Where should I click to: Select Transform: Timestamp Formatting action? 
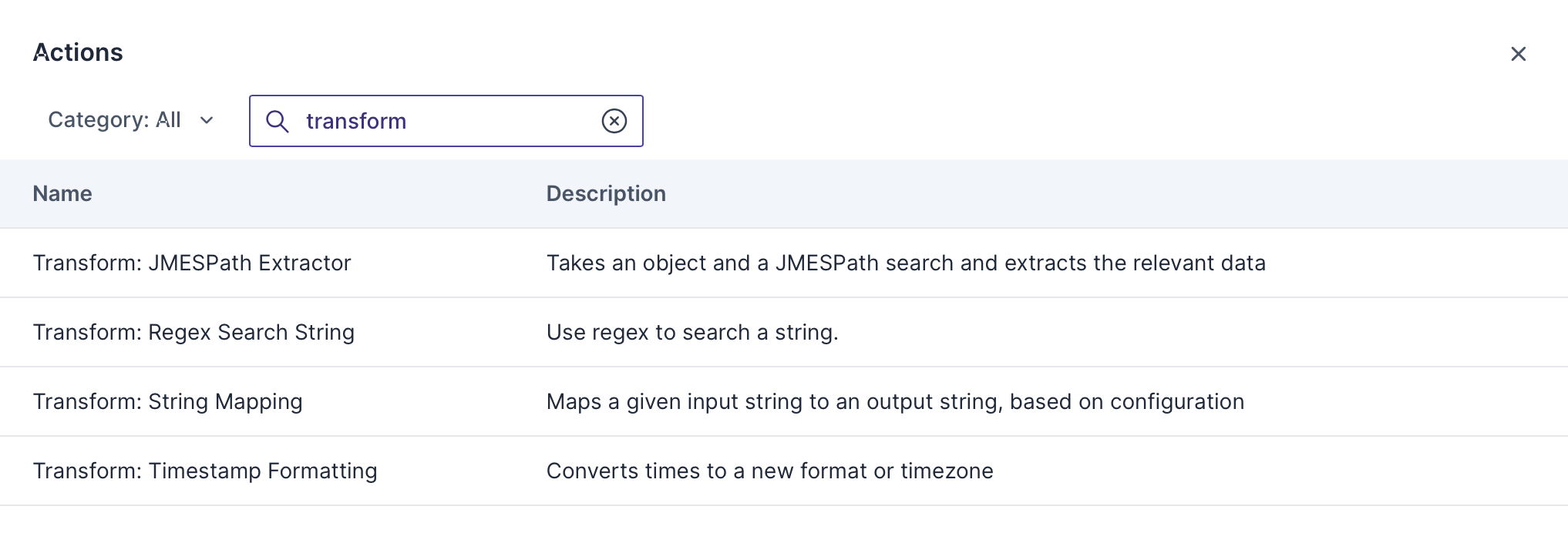coord(205,471)
